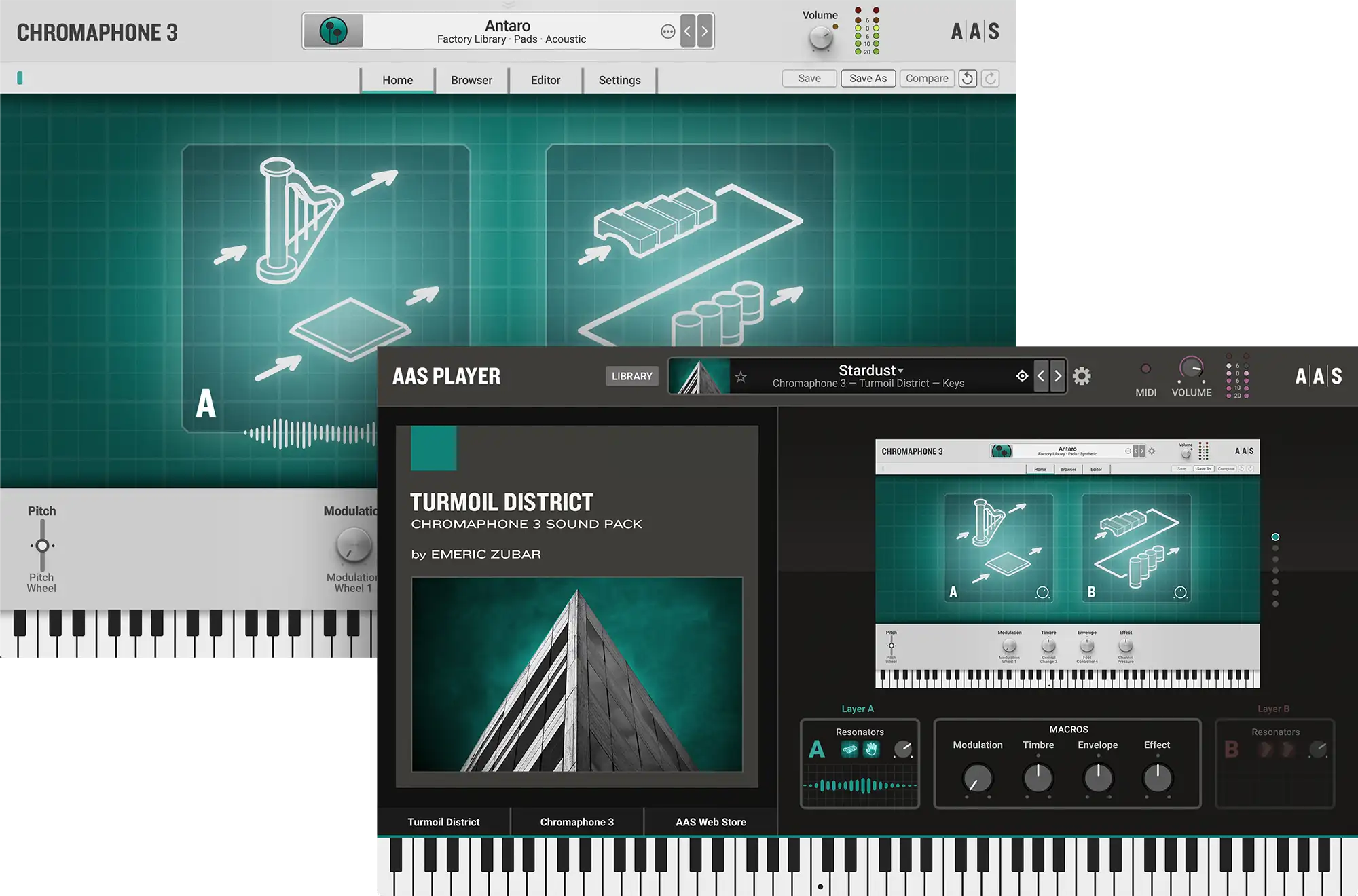Click the Save As button
Image resolution: width=1358 pixels, height=896 pixels.
[868, 78]
